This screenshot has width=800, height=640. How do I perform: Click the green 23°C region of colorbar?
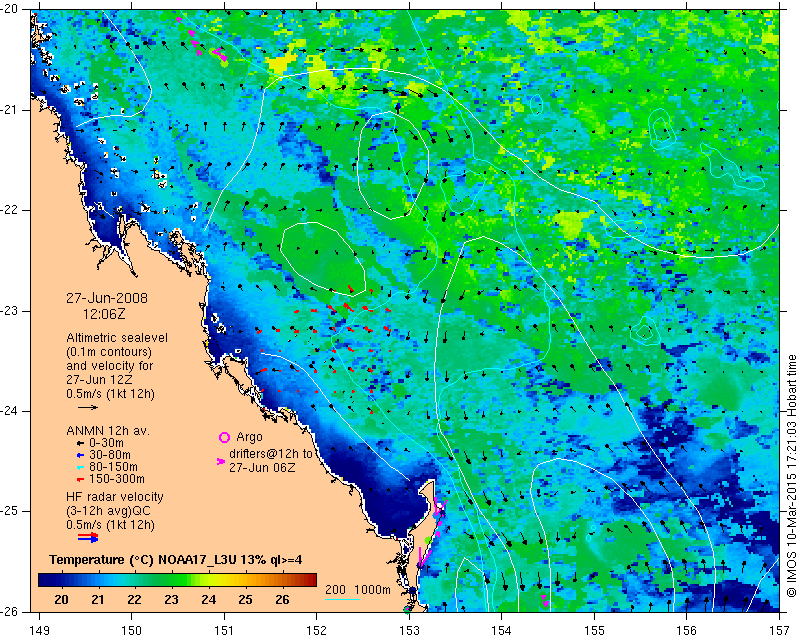[171, 580]
